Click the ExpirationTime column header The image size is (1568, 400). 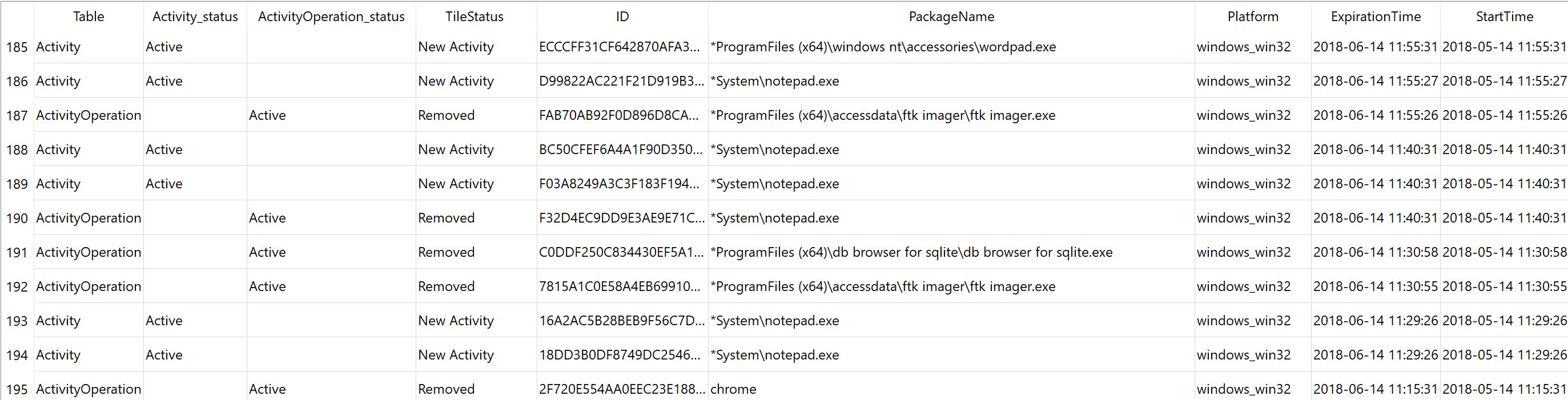pyautogui.click(x=1376, y=17)
